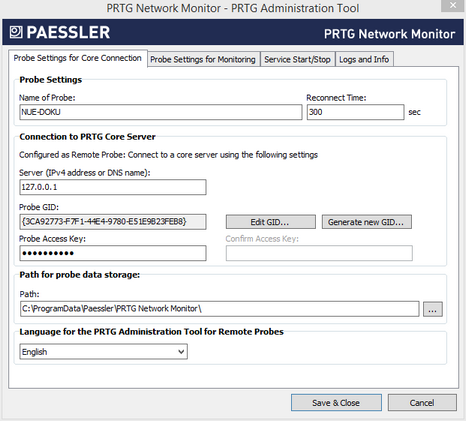Open the language dropdown showing English
466x421 pixels.
point(103,352)
